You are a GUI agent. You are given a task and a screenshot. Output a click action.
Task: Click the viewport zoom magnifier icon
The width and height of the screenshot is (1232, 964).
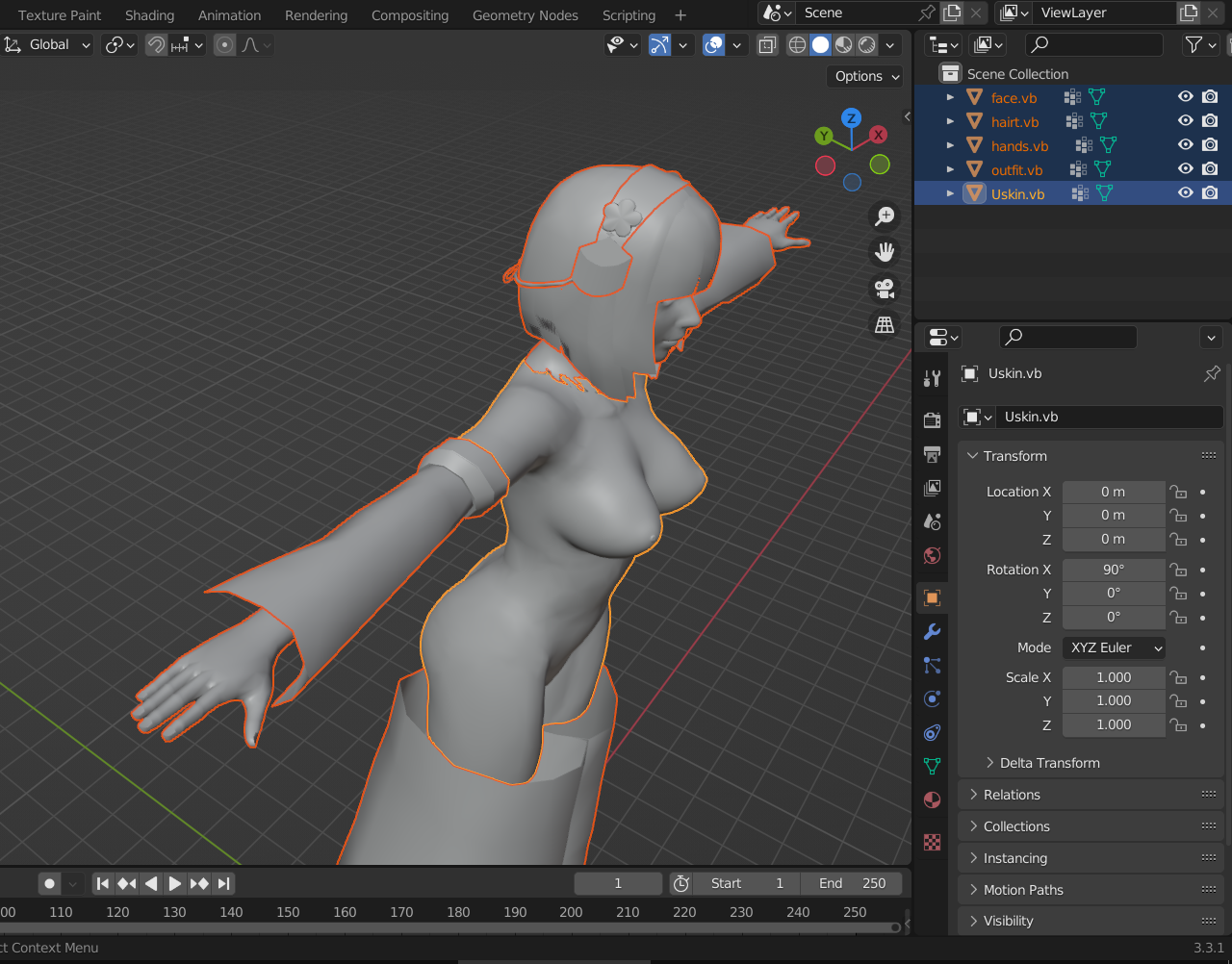tap(884, 216)
